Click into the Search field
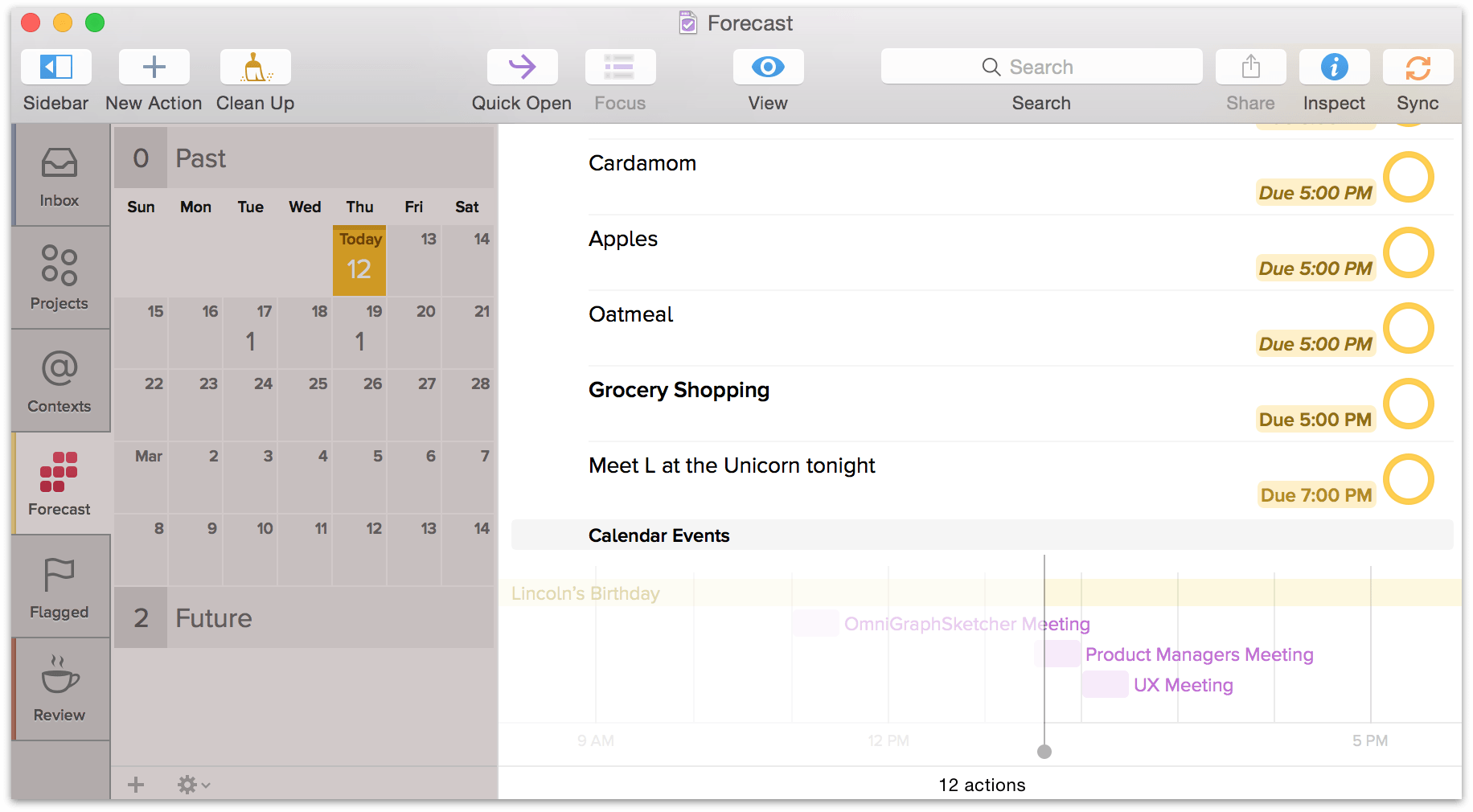The width and height of the screenshot is (1473, 812). click(1041, 67)
